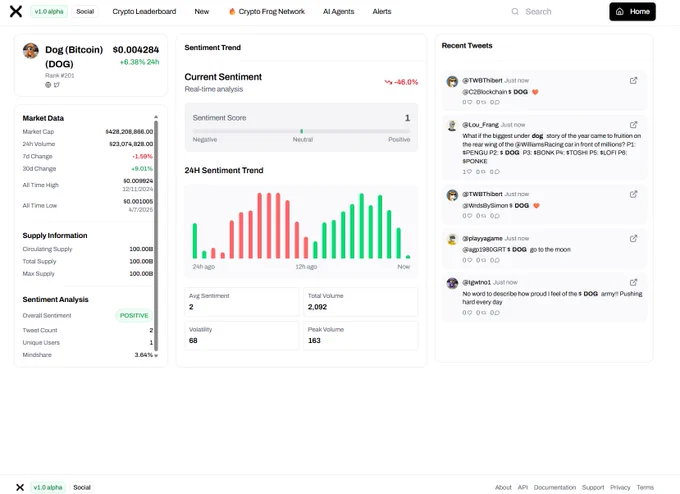Click the Total Volume 2,092 stat card
The image size is (680, 494).
(x=361, y=302)
